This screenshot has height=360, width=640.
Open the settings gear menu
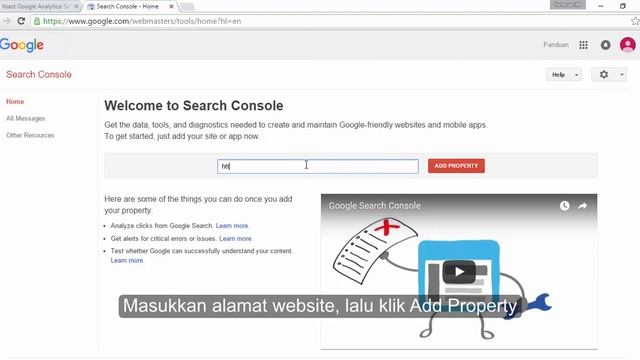click(x=604, y=74)
